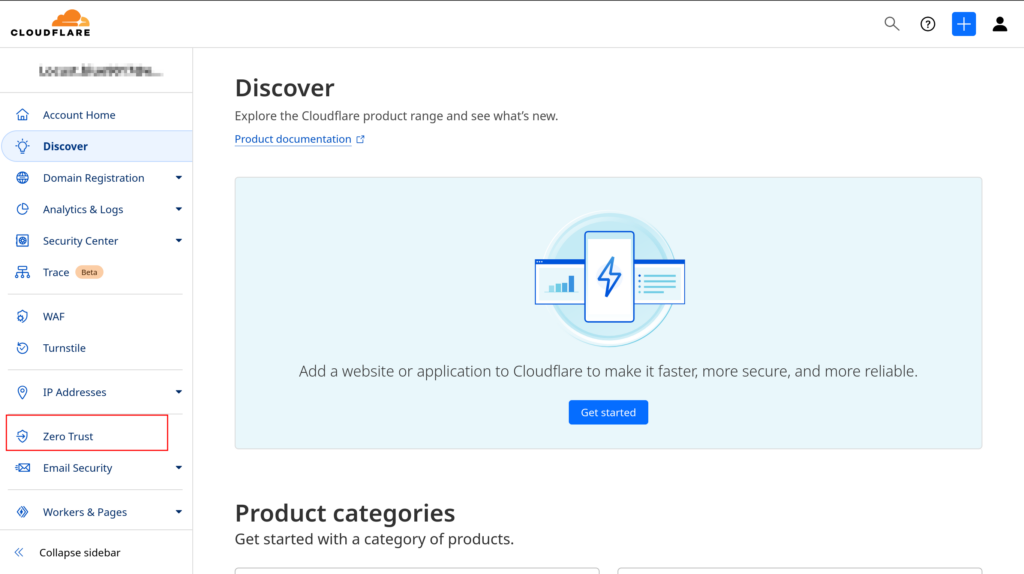
Task: Click Collapse sidebar text
Action: click(80, 552)
